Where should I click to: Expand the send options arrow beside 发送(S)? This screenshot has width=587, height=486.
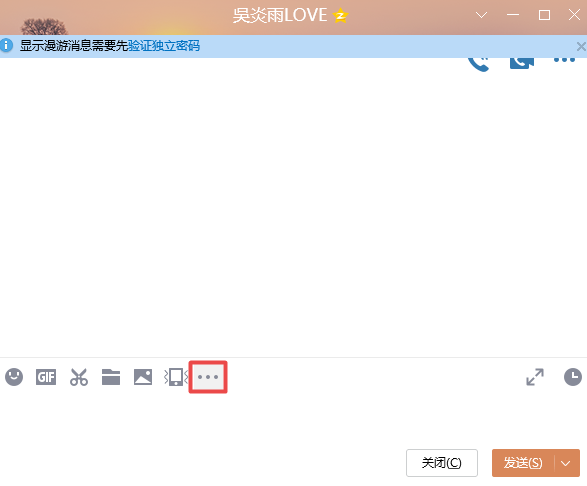click(x=566, y=464)
